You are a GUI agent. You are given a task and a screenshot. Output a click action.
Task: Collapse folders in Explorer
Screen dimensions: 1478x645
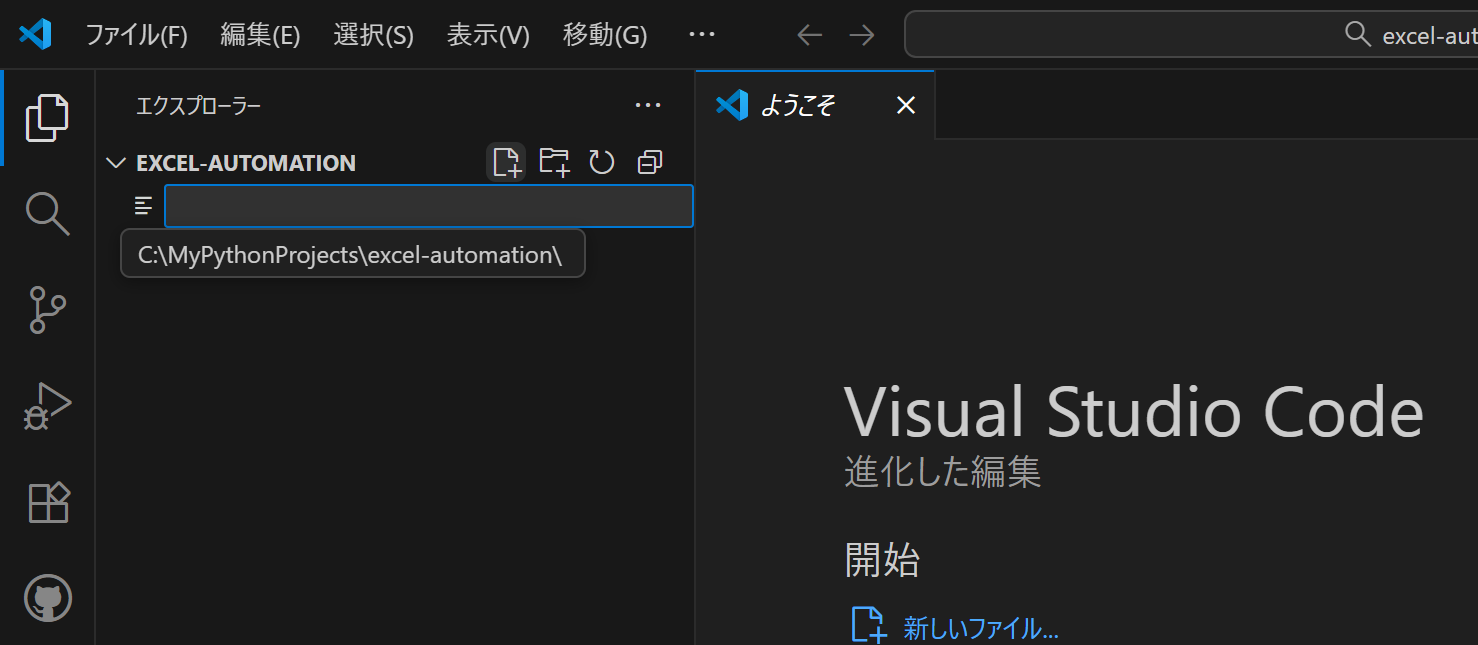click(x=649, y=161)
